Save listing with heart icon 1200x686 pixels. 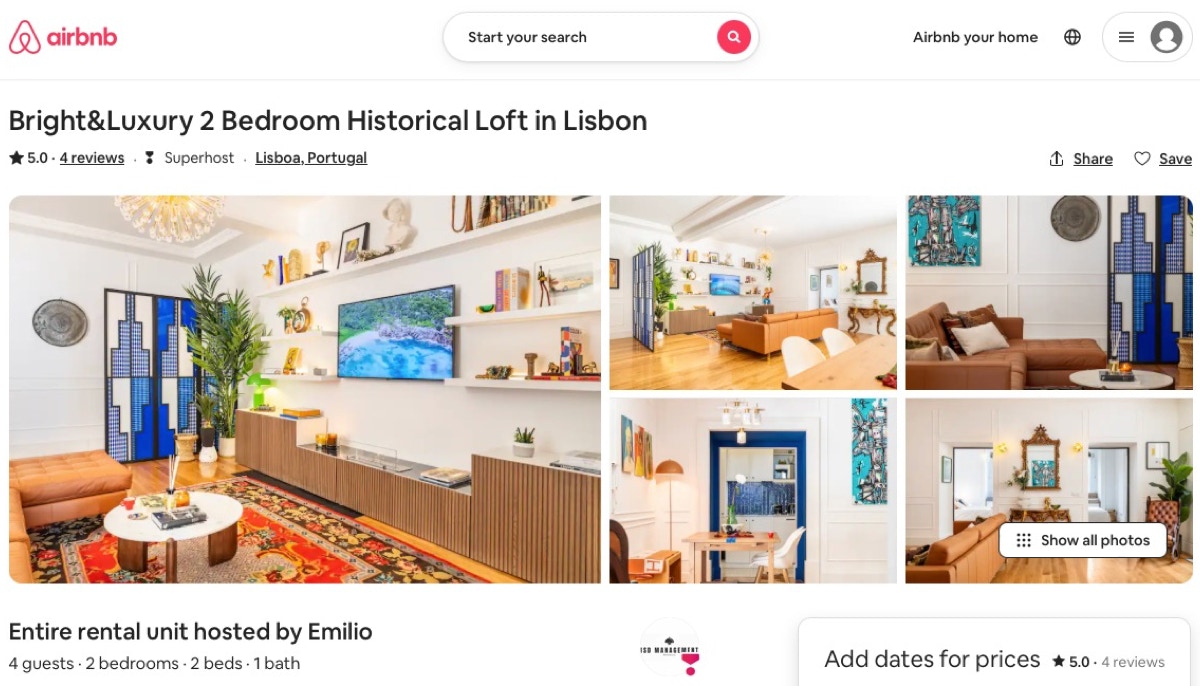point(1142,159)
